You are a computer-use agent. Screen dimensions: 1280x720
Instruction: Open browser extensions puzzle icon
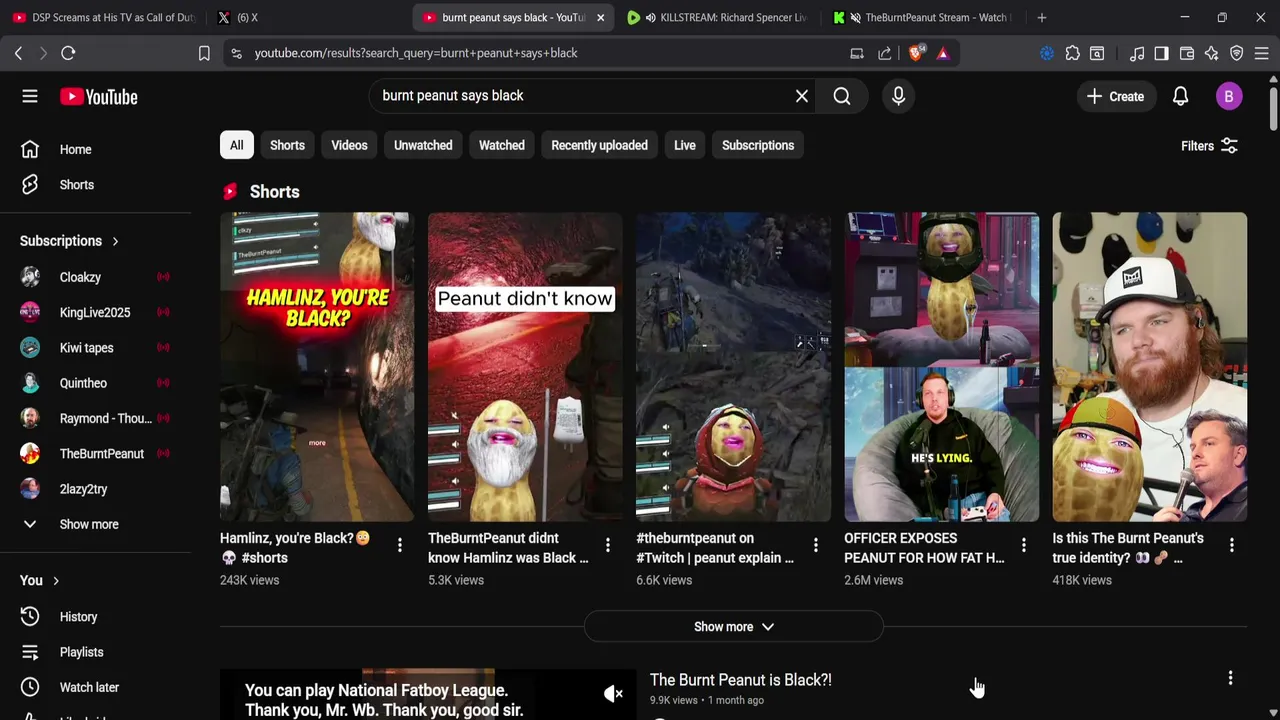[x=1072, y=53]
